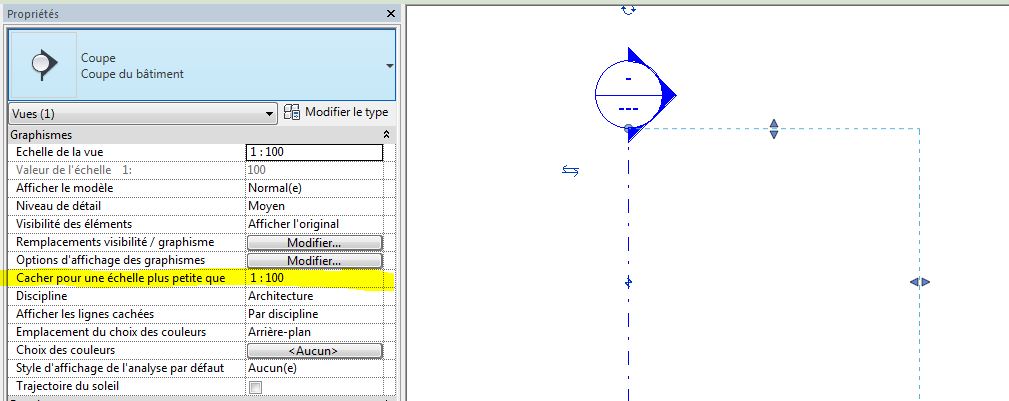Click the <Aucun> Choix des couleurs button
This screenshot has height=401, width=1009.
(314, 351)
